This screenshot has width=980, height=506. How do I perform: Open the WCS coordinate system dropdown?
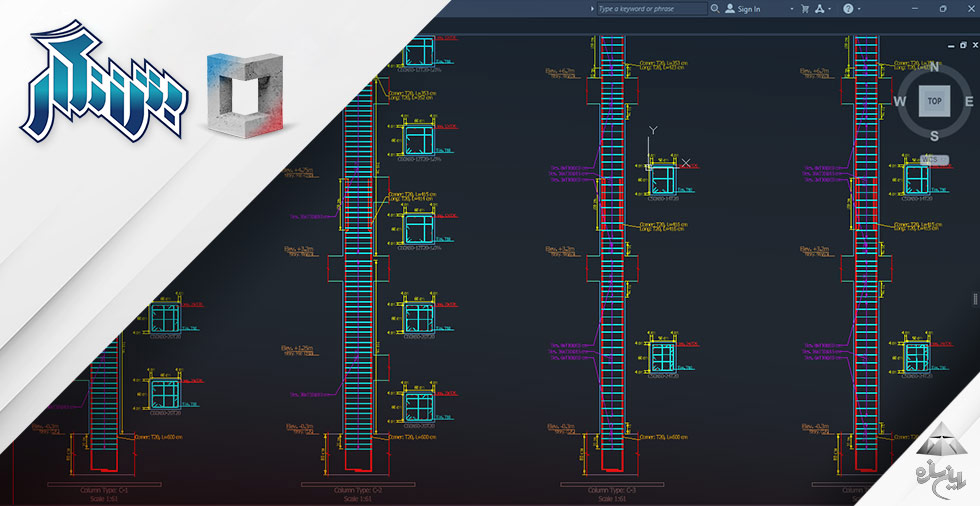(930, 159)
